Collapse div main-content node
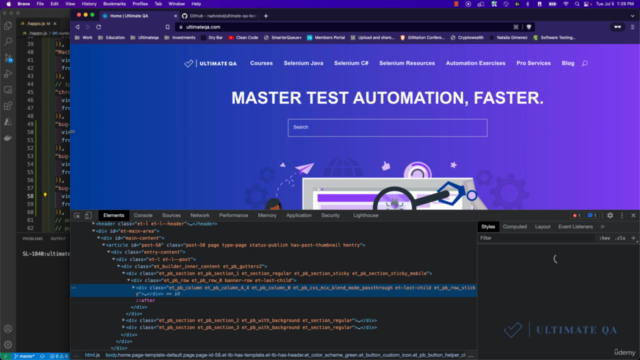Viewport: 640px width, 360px height. 98,238
